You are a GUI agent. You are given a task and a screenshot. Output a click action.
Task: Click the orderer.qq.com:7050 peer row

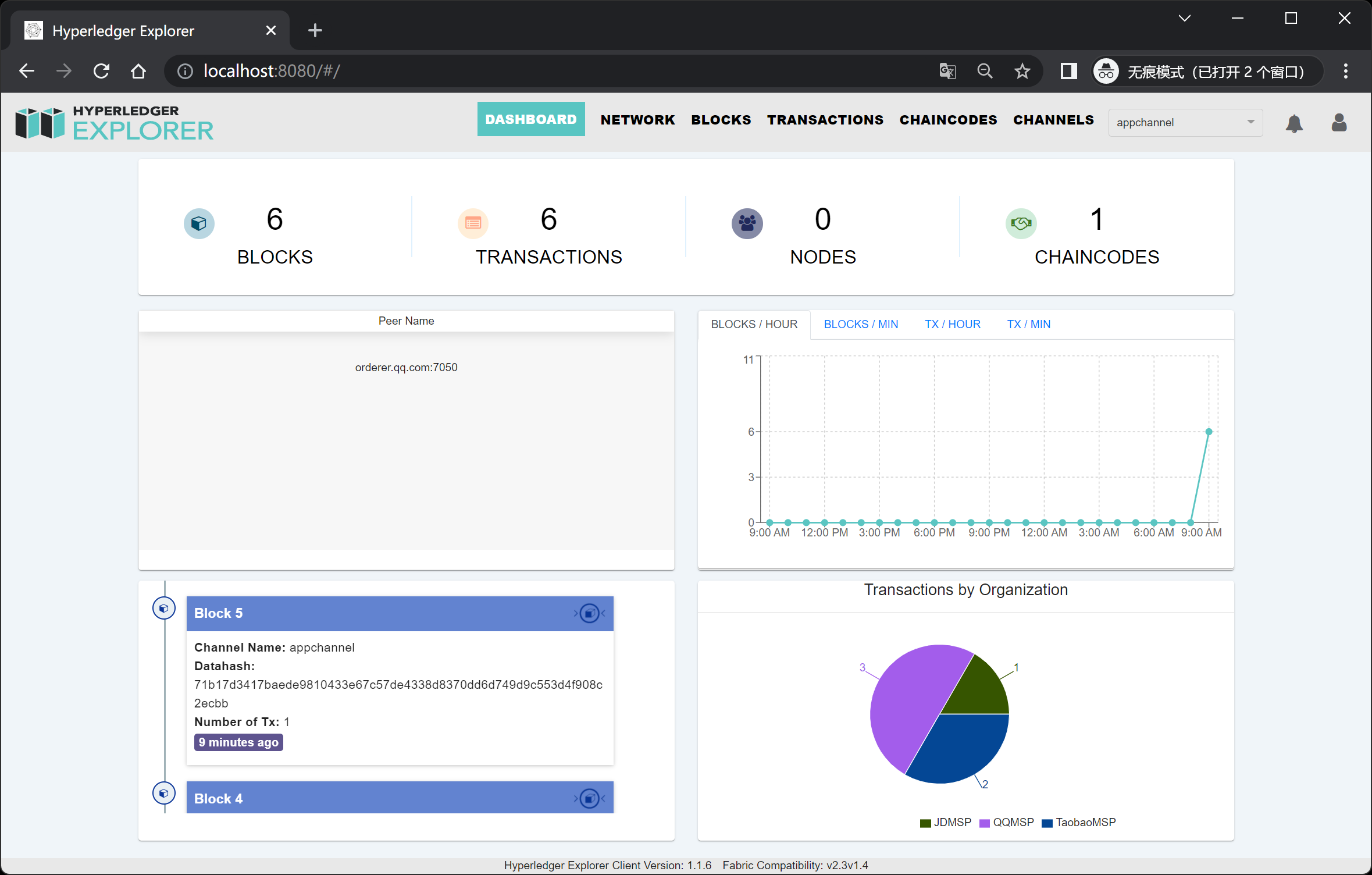point(406,367)
